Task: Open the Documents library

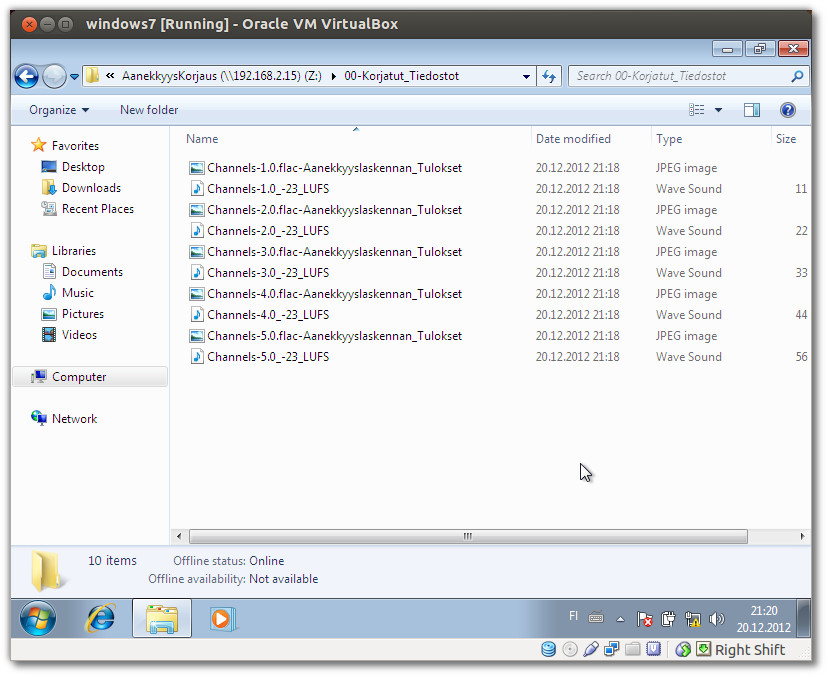Action: click(x=92, y=272)
